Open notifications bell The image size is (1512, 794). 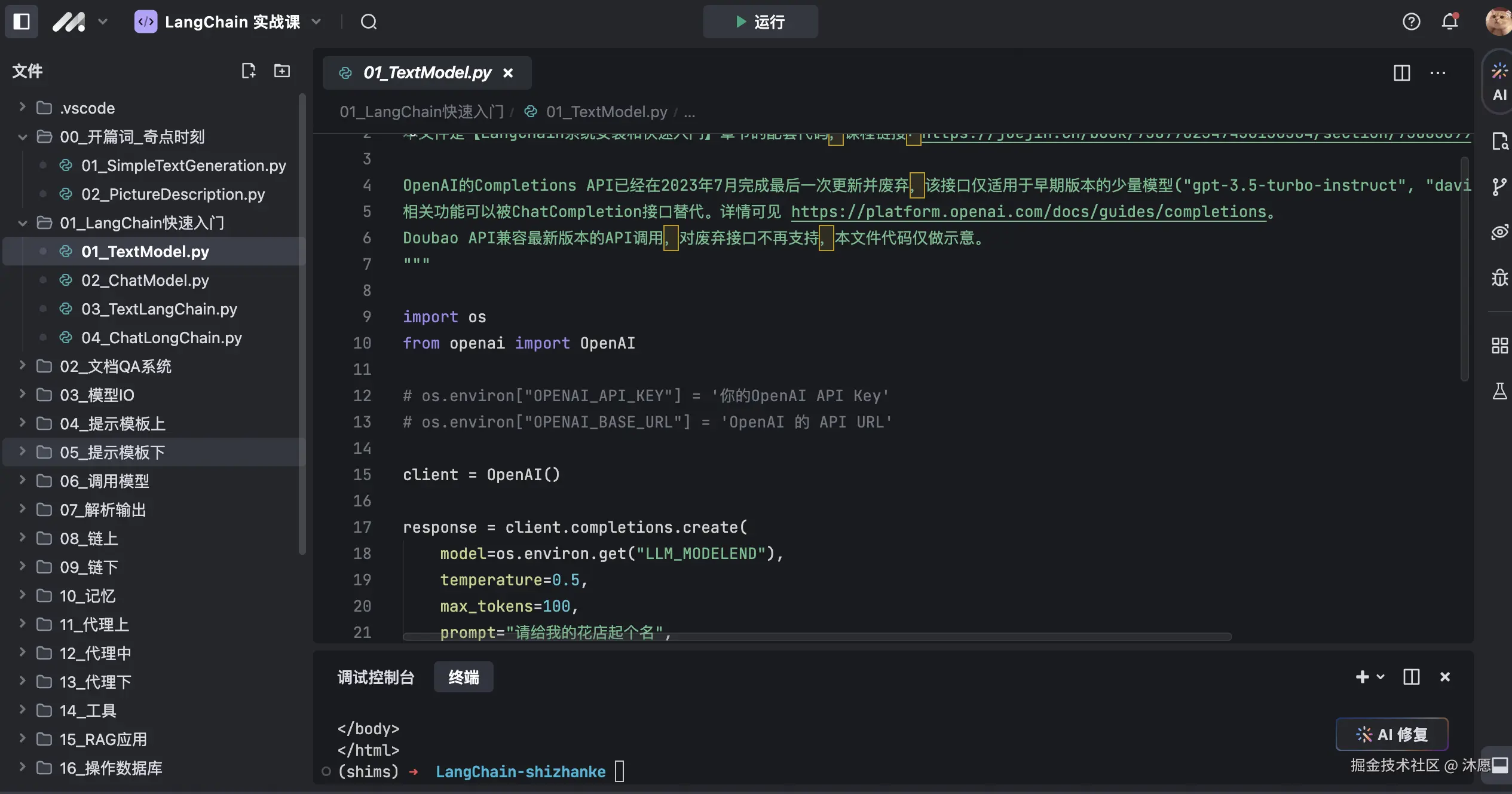[x=1449, y=22]
